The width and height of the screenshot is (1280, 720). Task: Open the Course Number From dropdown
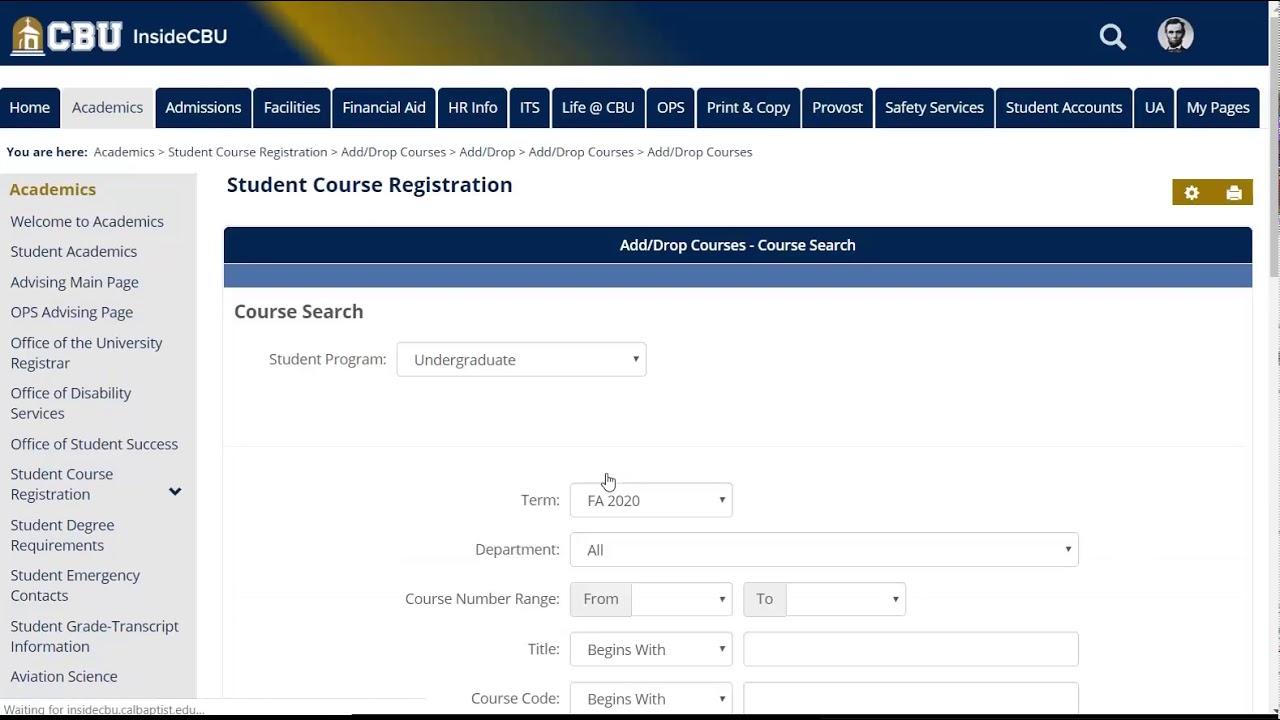click(x=682, y=599)
